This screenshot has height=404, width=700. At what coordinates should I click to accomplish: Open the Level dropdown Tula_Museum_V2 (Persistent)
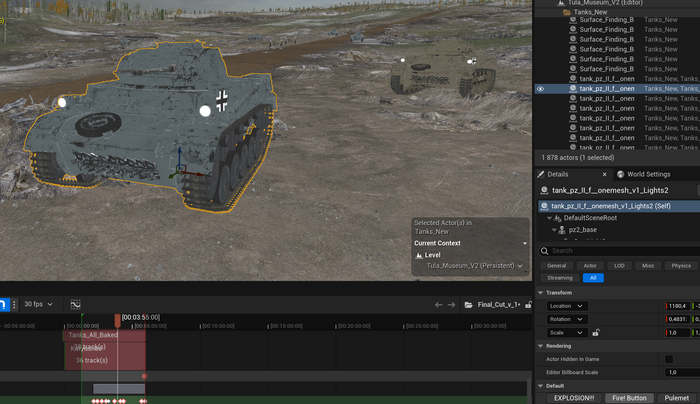(470, 266)
